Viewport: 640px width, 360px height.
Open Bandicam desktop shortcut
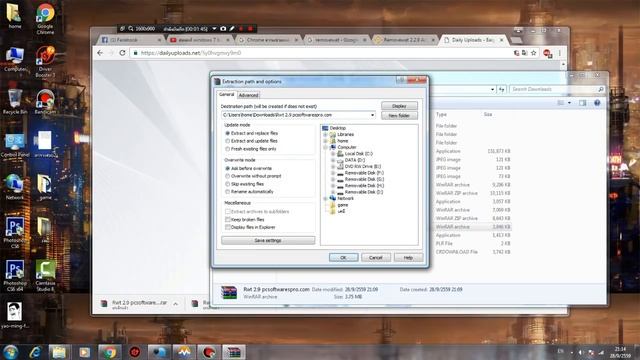[x=45, y=102]
